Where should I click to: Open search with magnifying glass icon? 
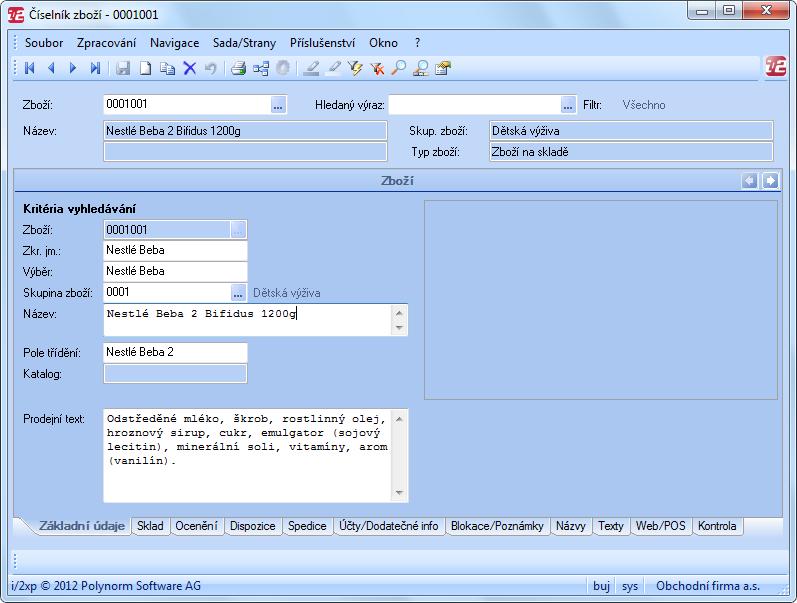tap(399, 68)
